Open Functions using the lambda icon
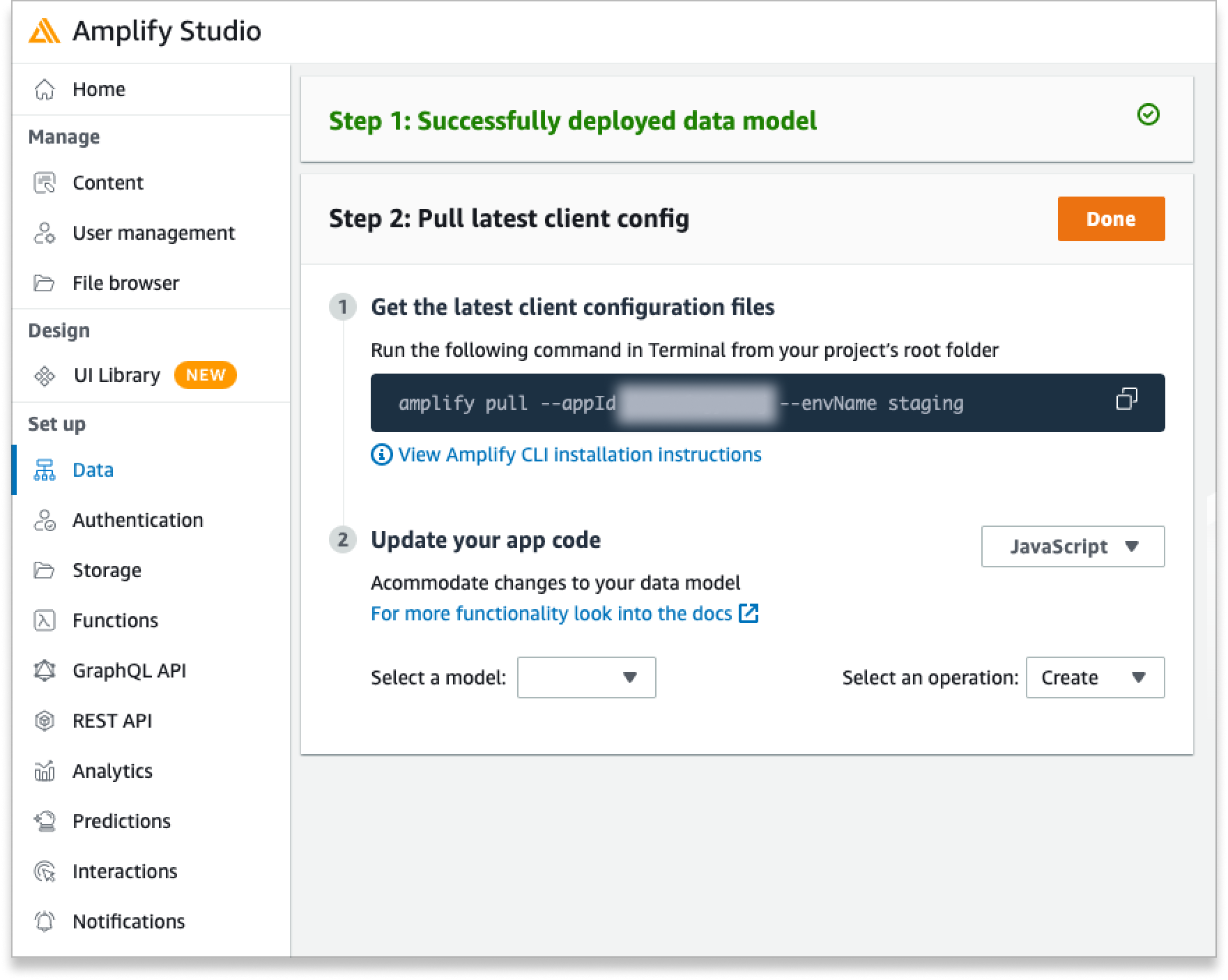 click(45, 620)
